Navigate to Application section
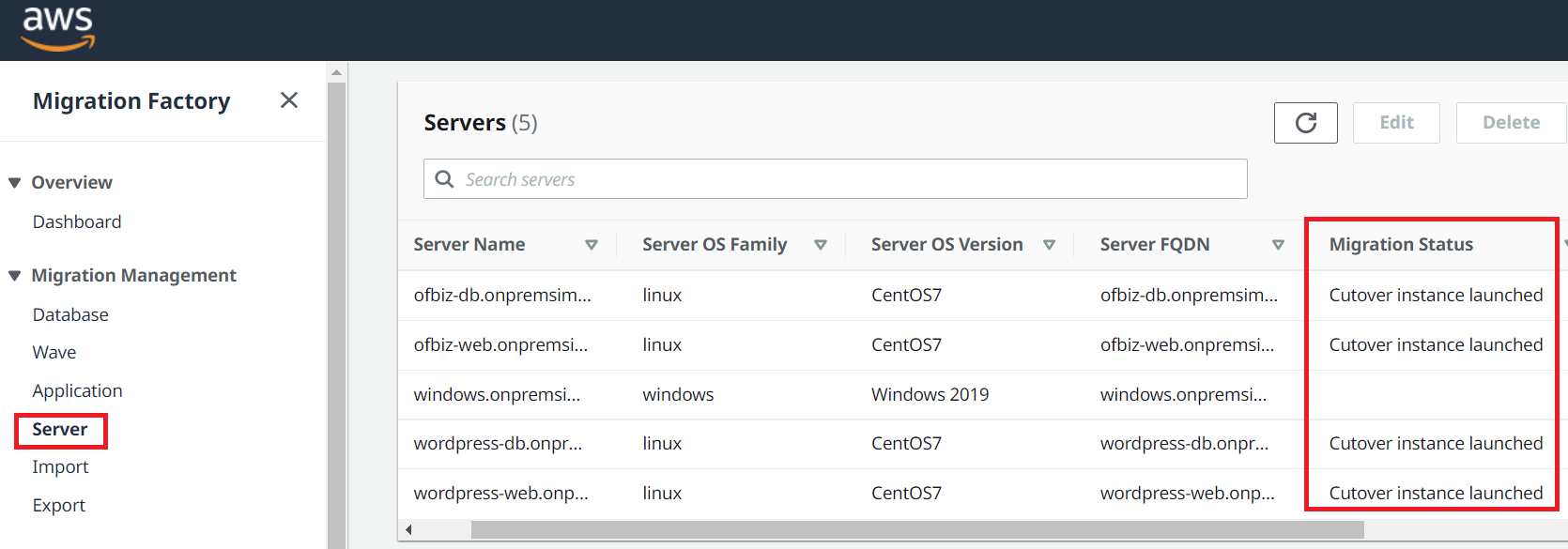This screenshot has height=549, width=1568. click(77, 390)
